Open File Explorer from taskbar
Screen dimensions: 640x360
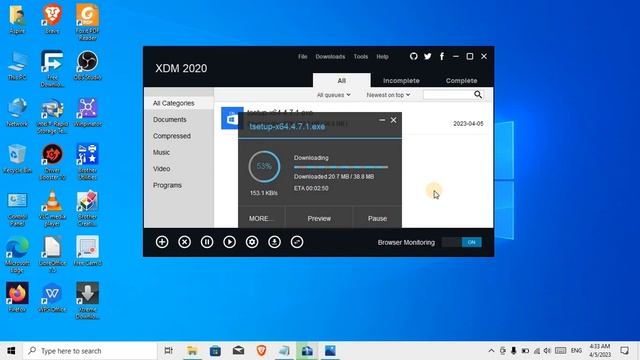click(x=192, y=351)
